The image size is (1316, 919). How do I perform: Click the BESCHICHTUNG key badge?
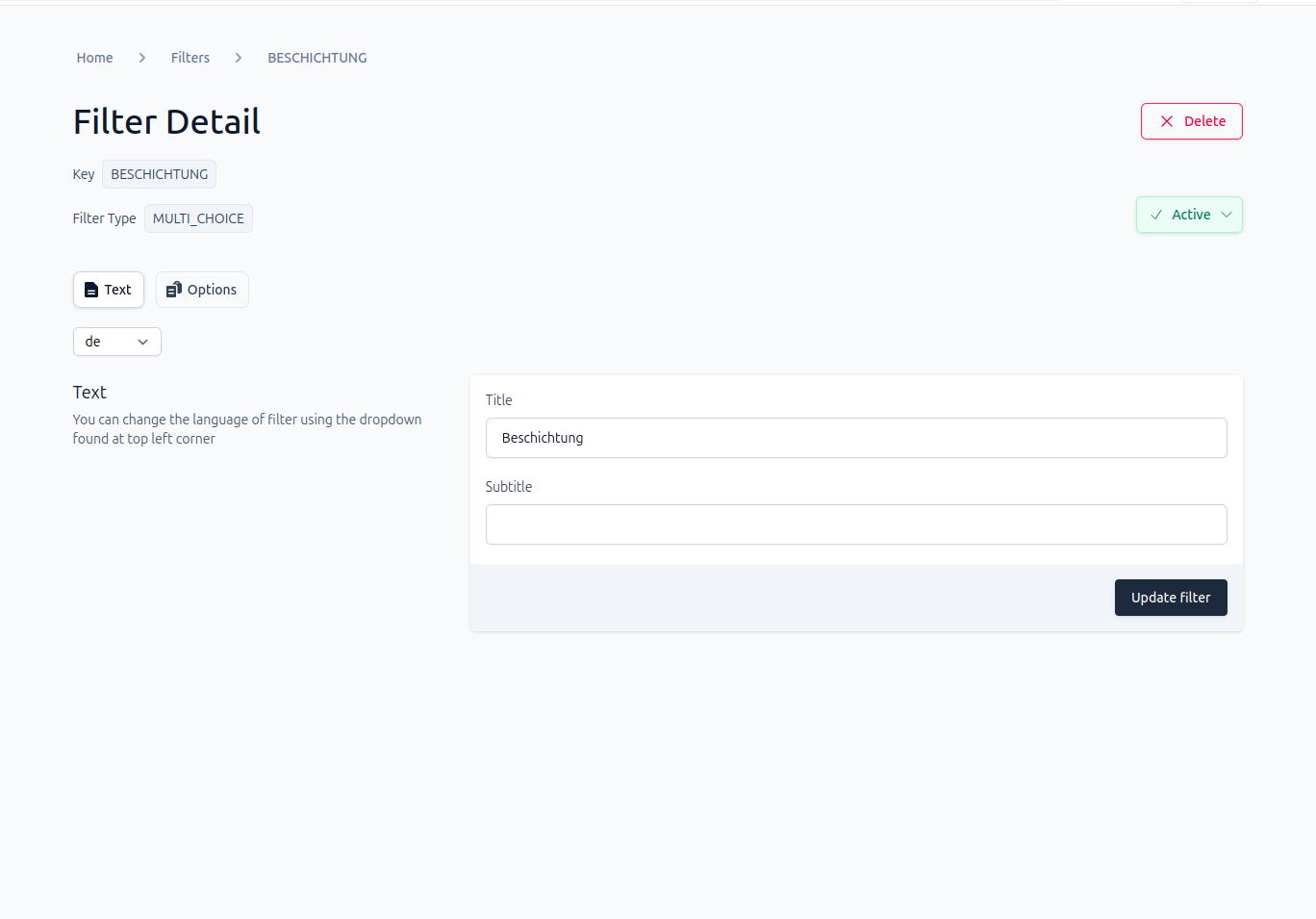(160, 174)
